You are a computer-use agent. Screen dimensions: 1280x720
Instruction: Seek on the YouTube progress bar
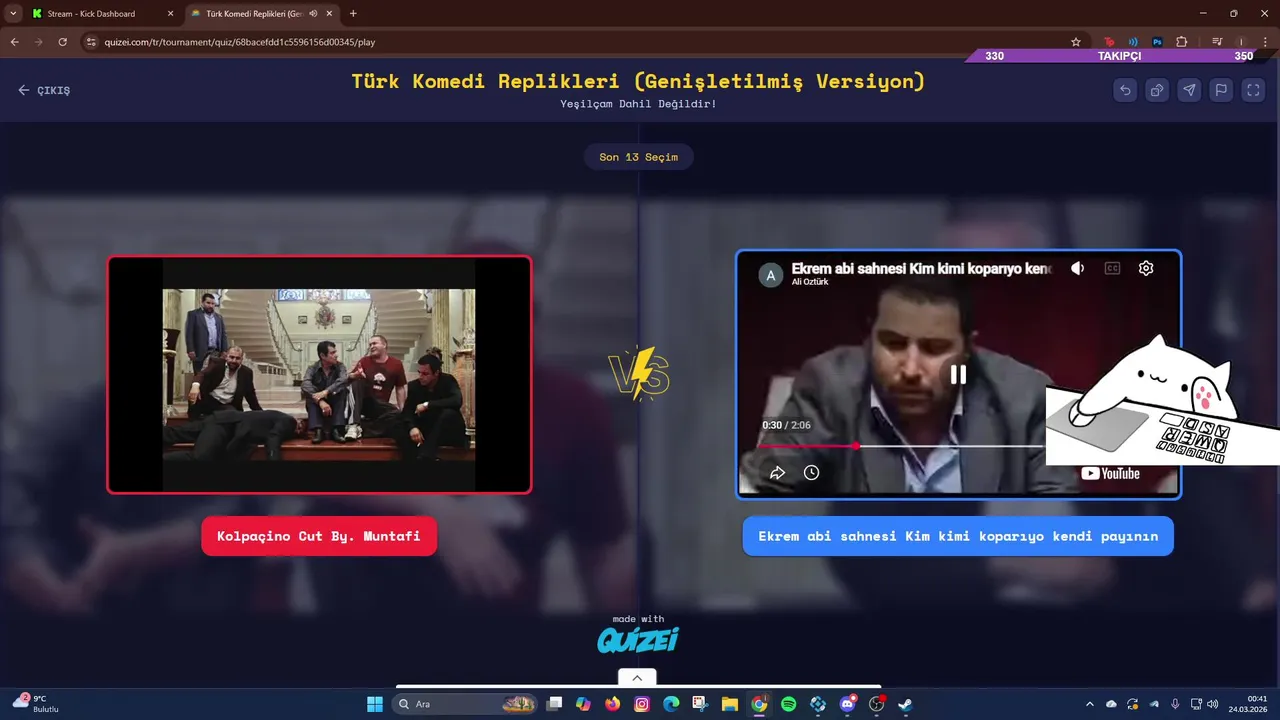(x=900, y=446)
